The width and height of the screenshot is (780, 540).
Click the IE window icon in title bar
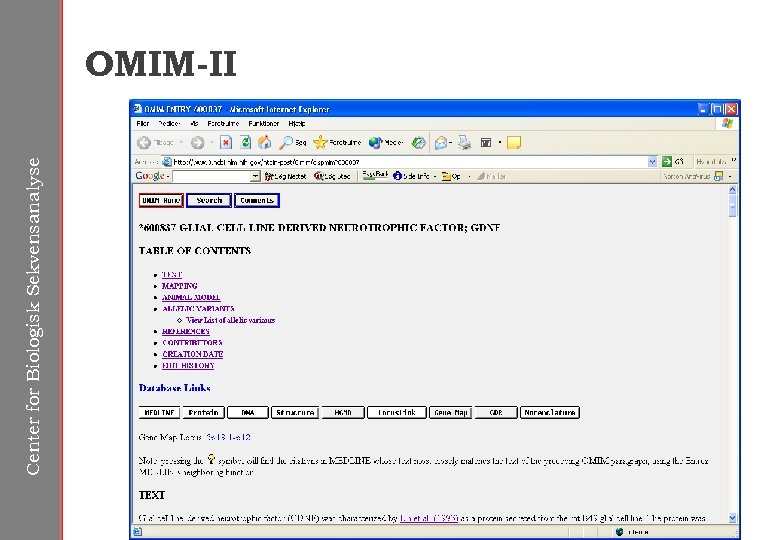[138, 108]
